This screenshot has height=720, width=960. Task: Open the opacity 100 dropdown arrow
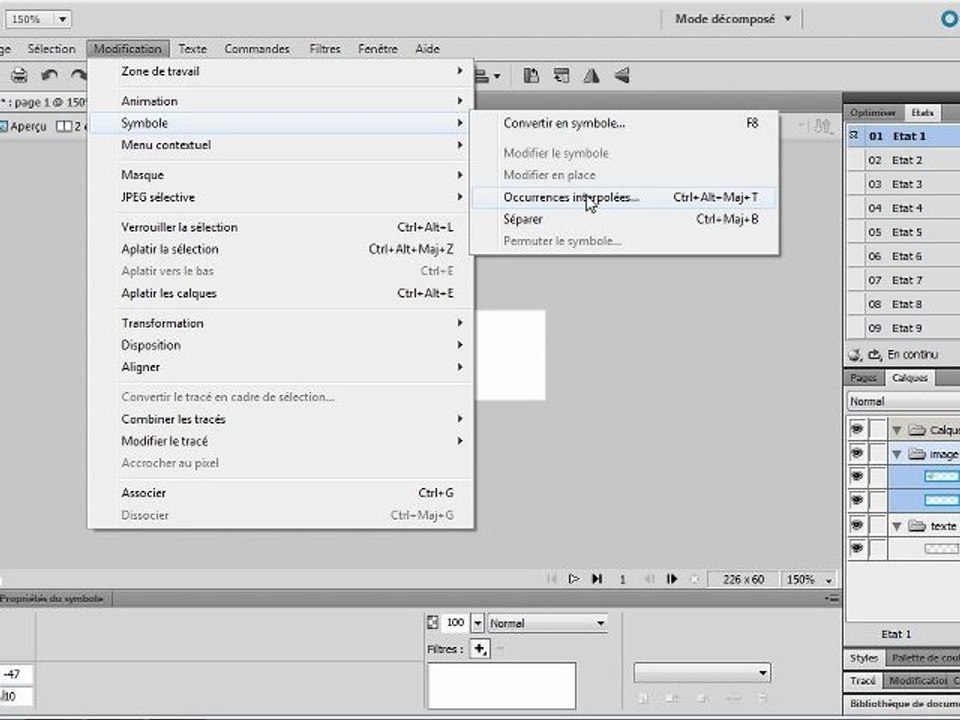tap(478, 623)
